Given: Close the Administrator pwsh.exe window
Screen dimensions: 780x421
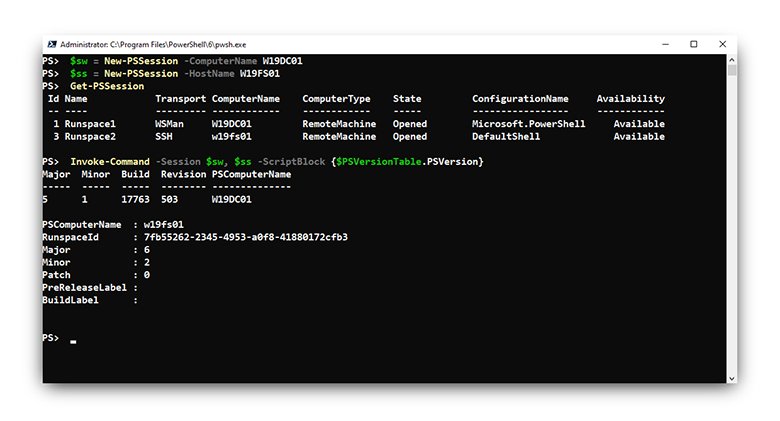Looking at the screenshot, I should (x=722, y=45).
